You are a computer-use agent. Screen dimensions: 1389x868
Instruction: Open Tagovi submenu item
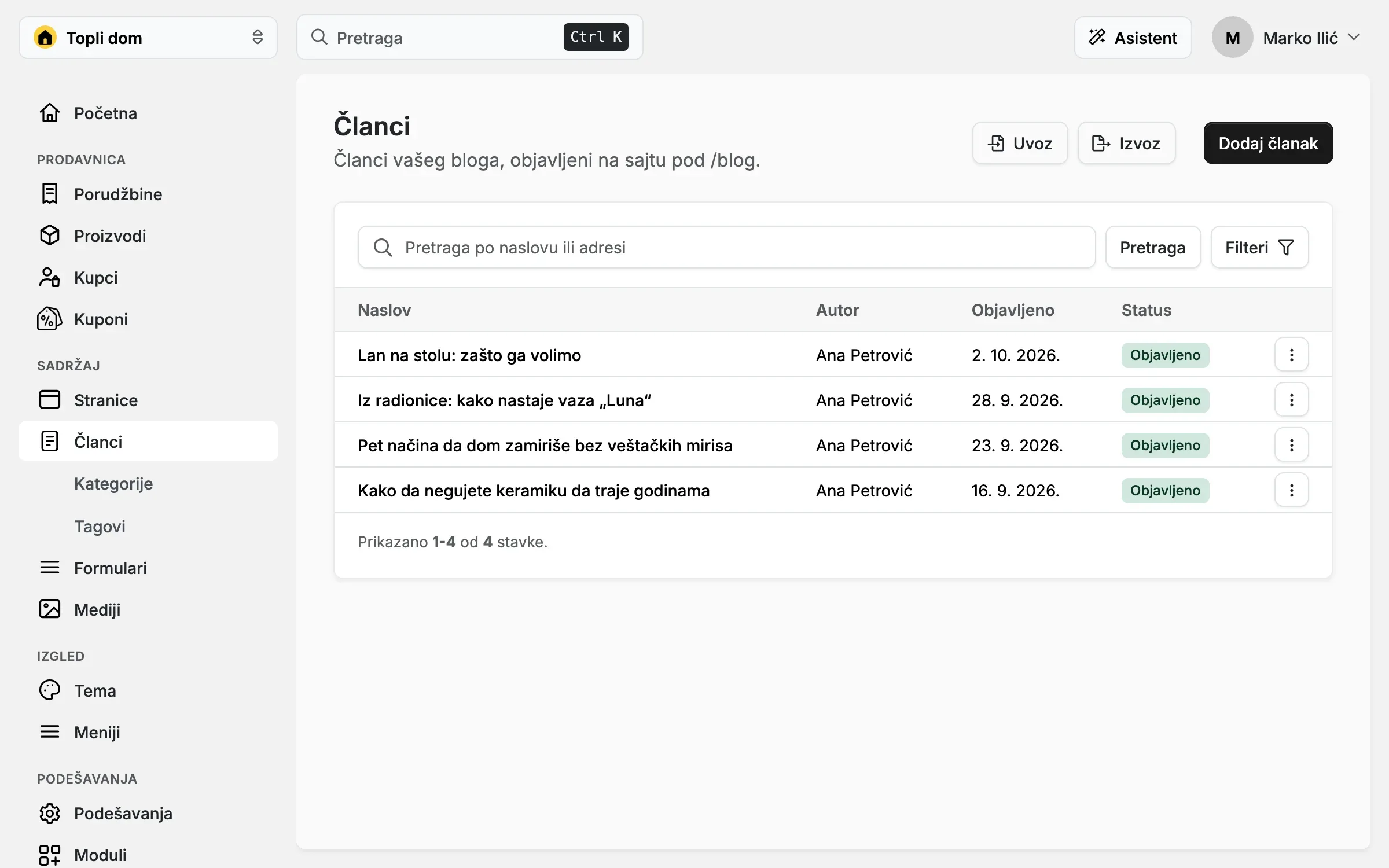pyautogui.click(x=100, y=526)
